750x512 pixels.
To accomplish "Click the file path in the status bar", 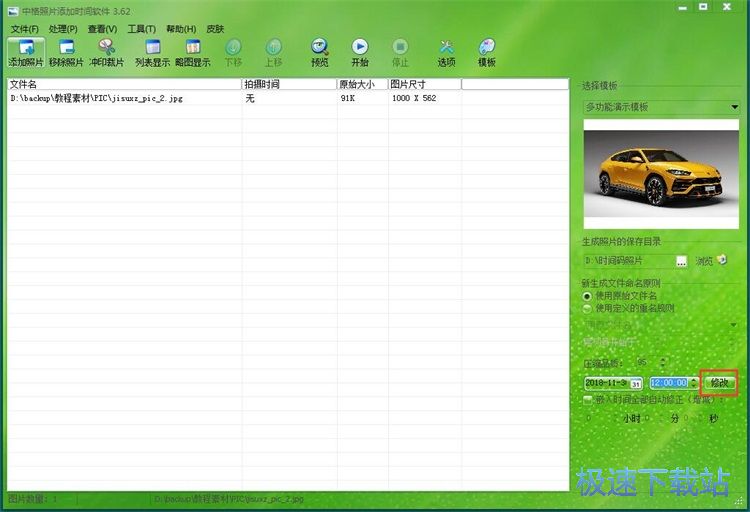I will (229, 499).
